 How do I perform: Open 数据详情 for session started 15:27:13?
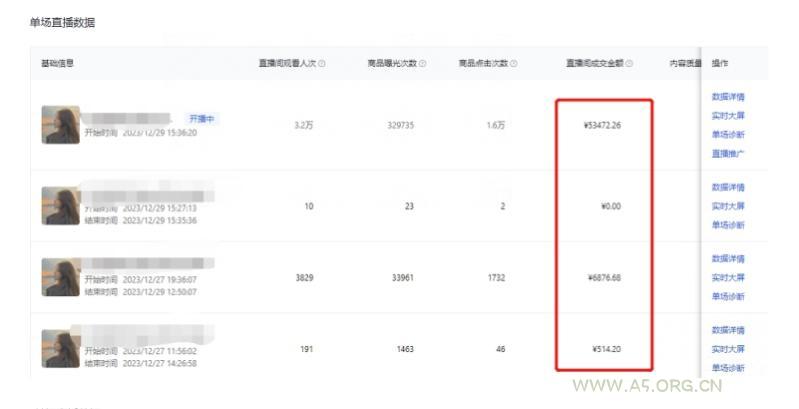coord(728,187)
